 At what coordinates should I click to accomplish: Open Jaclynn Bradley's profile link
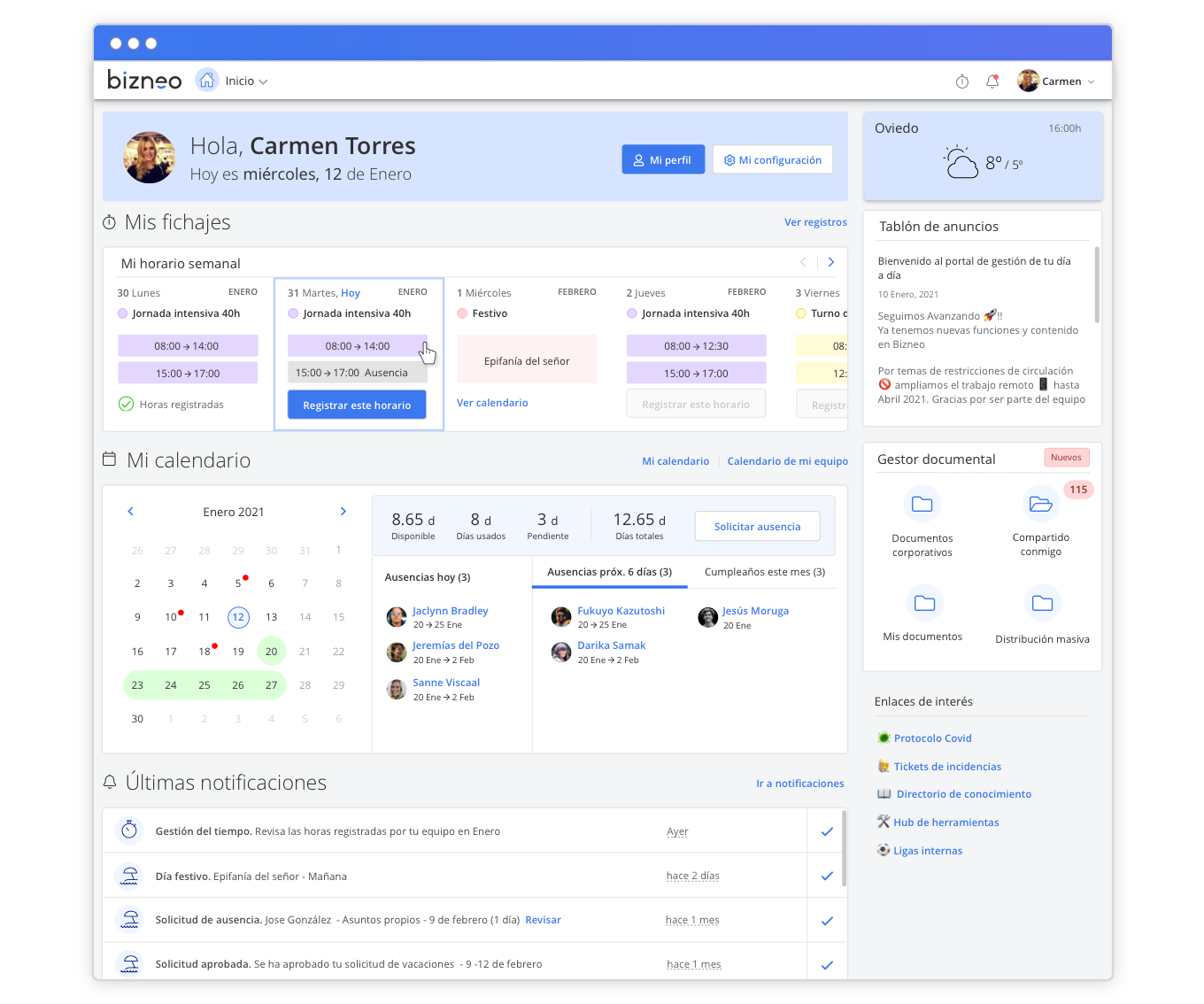[450, 611]
